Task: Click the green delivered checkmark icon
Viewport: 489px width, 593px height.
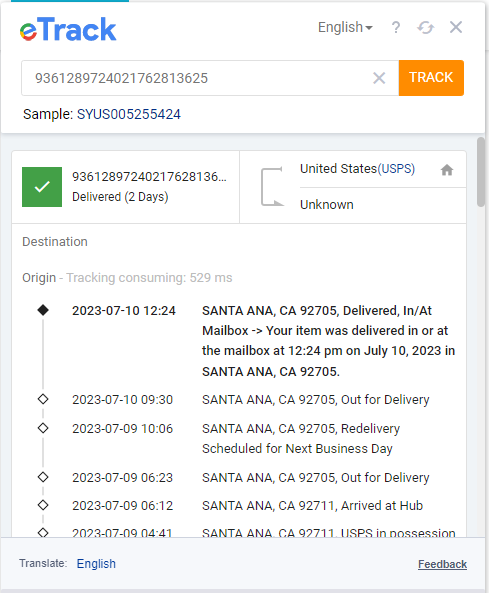Action: click(42, 187)
